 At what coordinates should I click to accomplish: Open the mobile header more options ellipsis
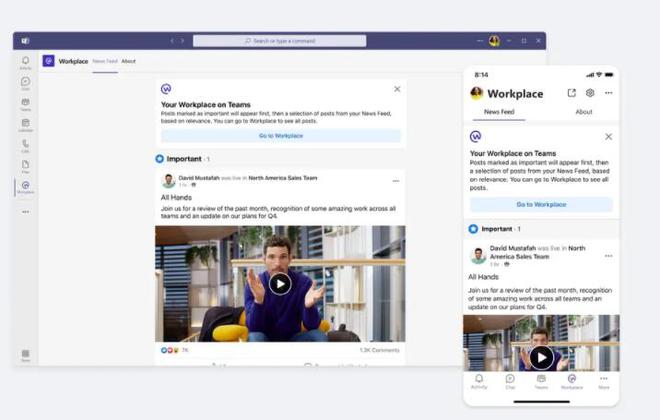pyautogui.click(x=609, y=93)
